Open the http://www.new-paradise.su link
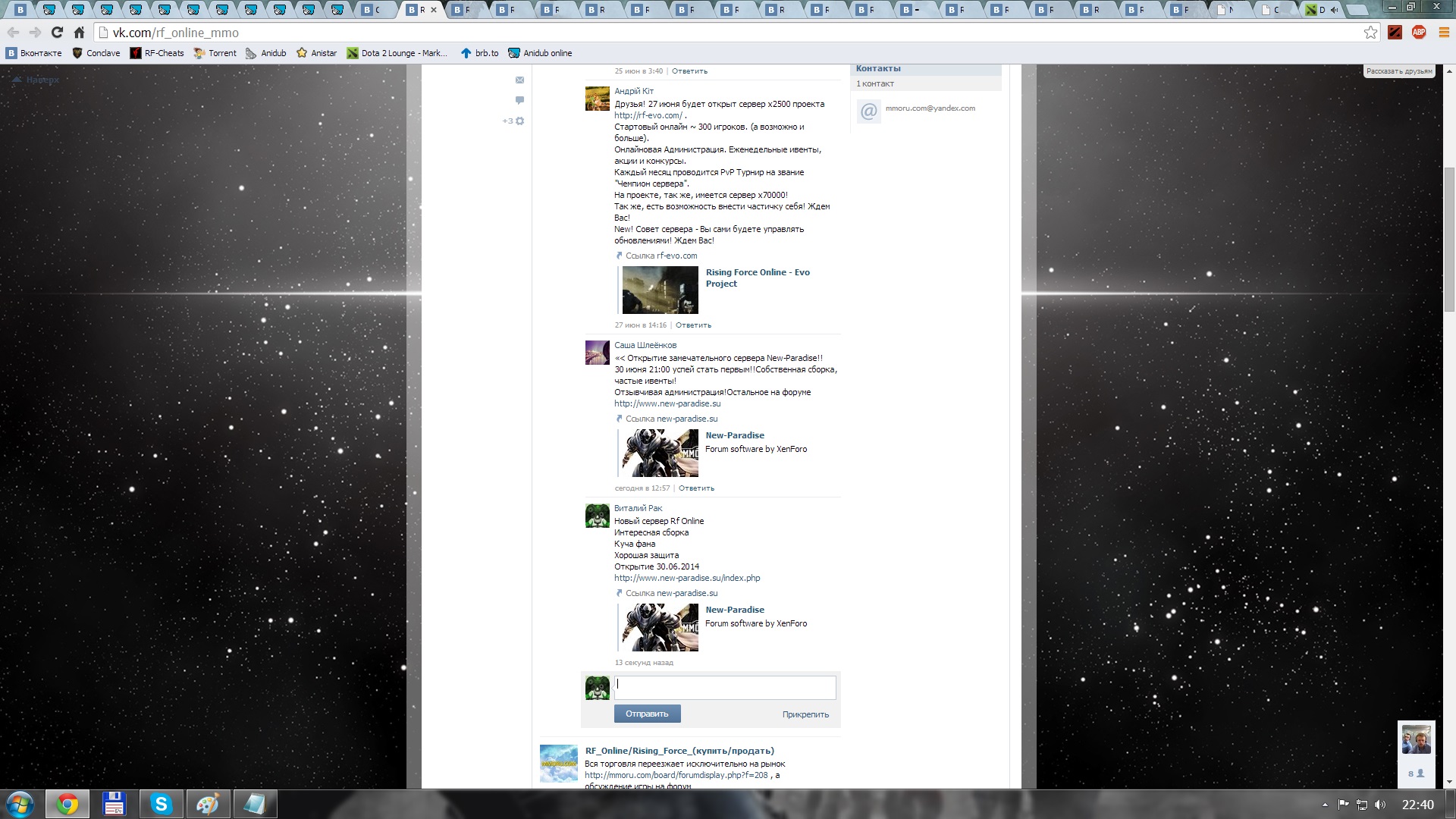Screen dimensions: 1456x819 click(667, 403)
